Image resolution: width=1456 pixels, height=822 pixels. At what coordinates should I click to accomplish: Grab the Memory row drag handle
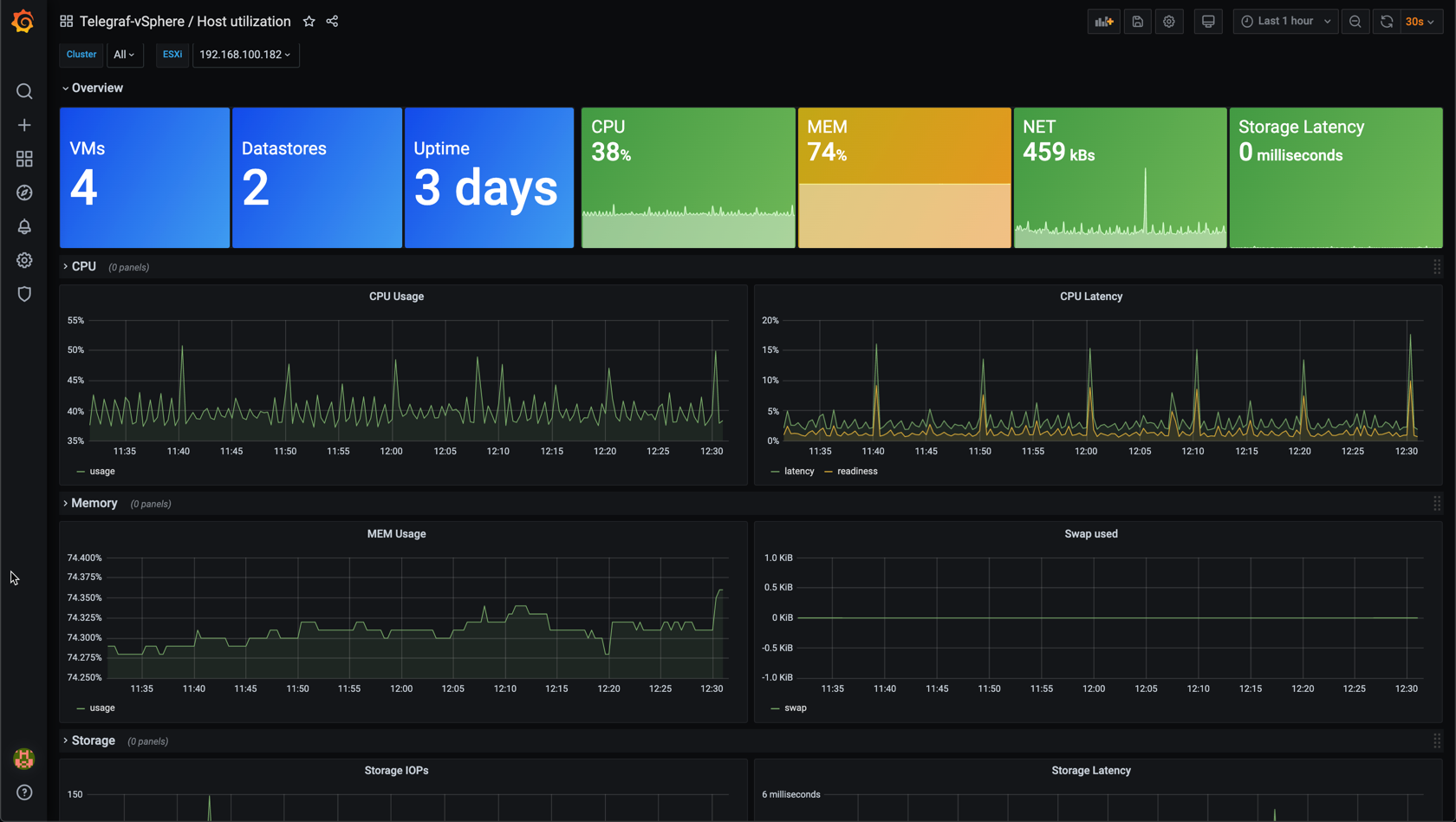1437,503
